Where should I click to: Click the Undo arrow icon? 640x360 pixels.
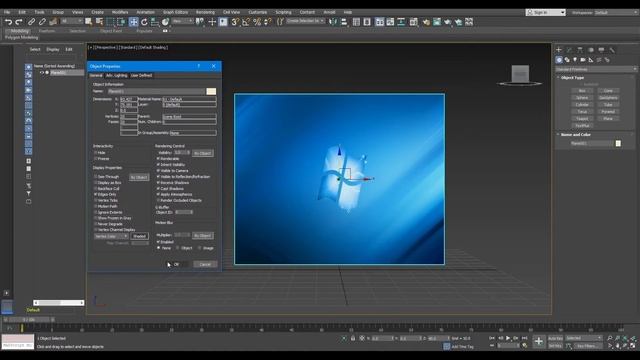click(8, 22)
